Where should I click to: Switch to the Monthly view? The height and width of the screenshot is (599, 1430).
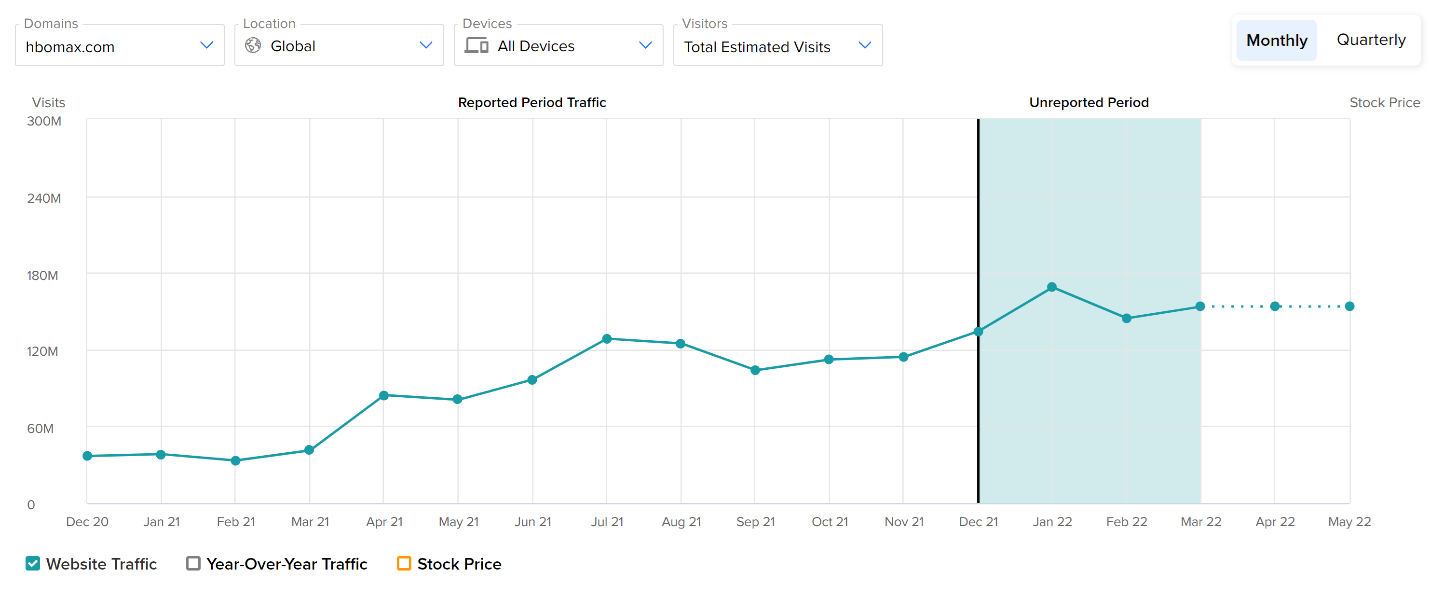point(1277,41)
